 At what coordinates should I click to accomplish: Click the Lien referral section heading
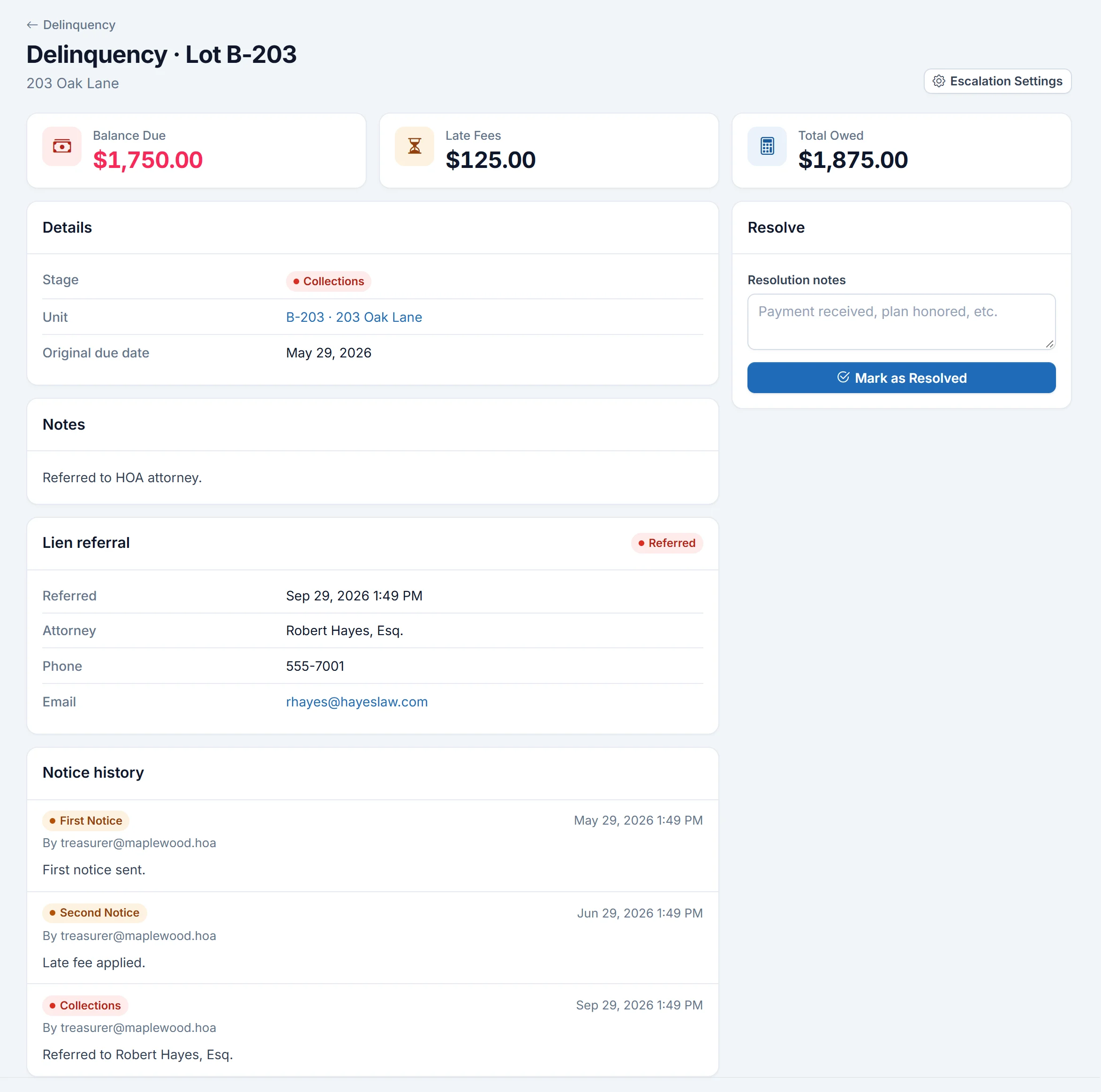(86, 543)
